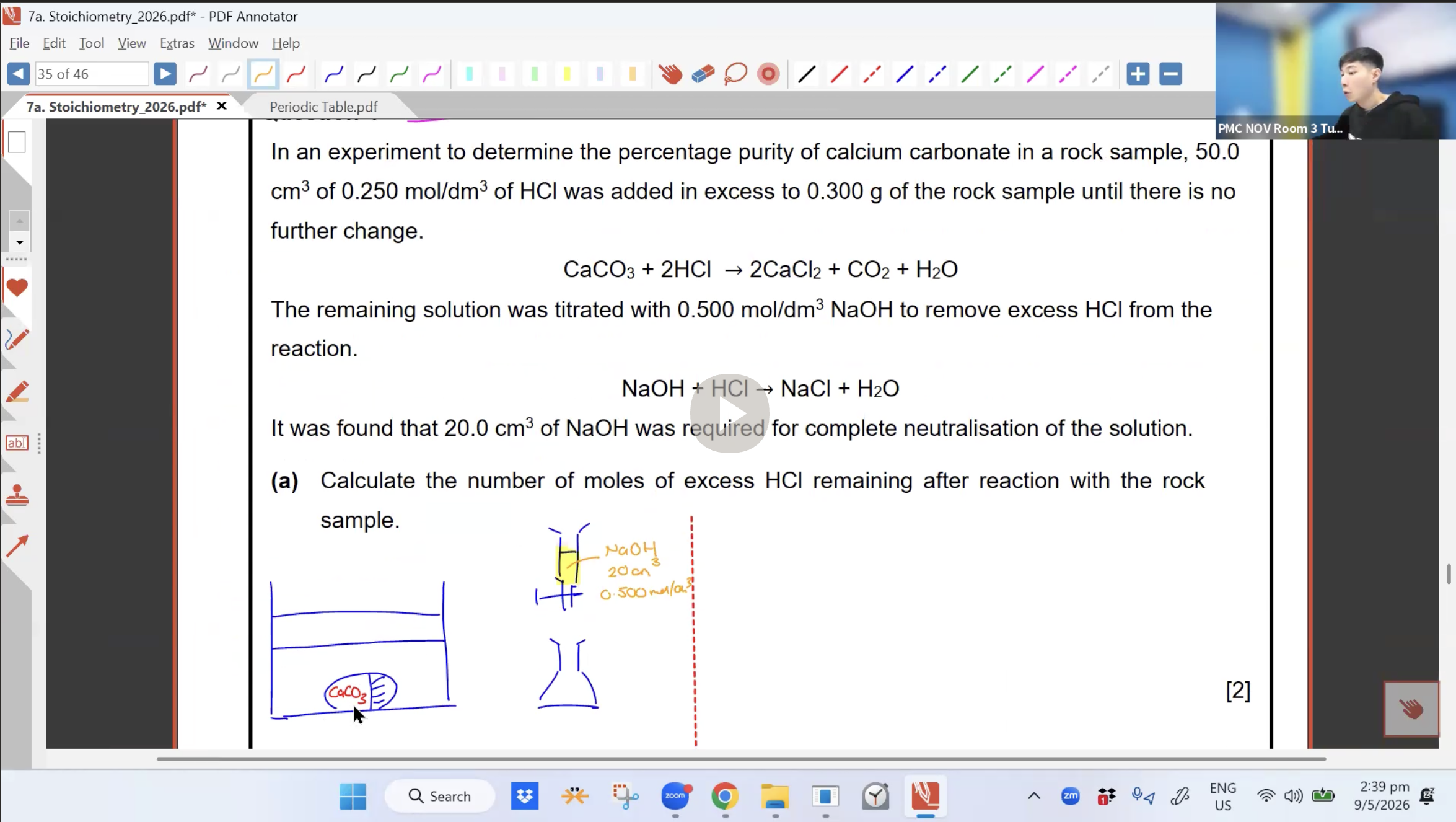Screen dimensions: 1456x822
Task: Select the dashed magenta line tool
Action: 1068,74
